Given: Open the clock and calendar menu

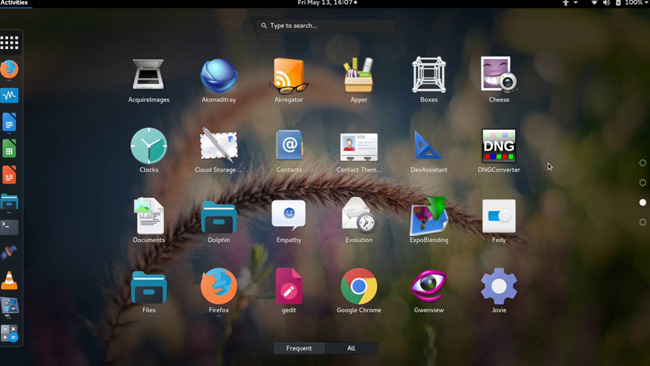Looking at the screenshot, I should pos(327,3).
